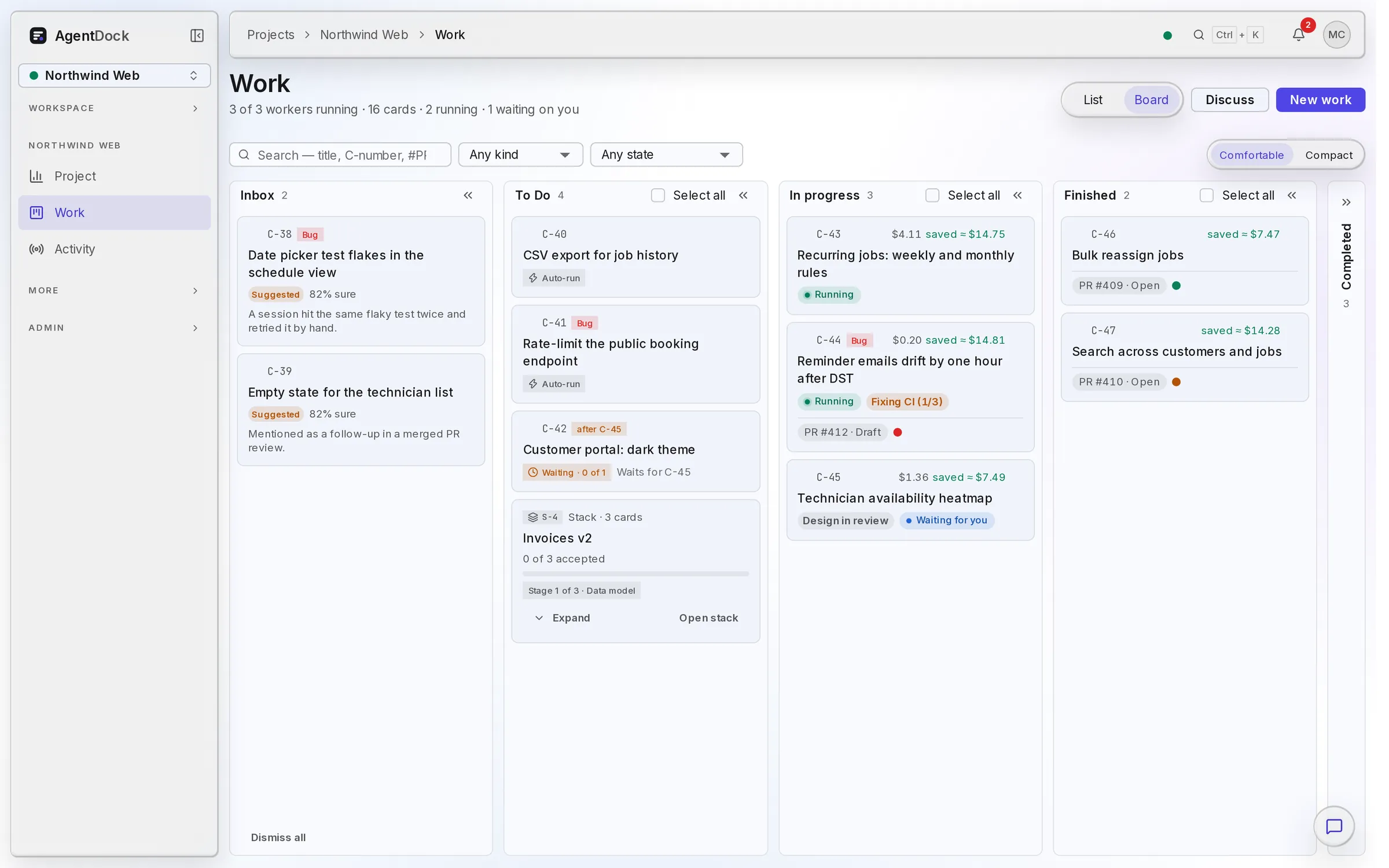Click the card search field
Viewport: 1389px width, 868px height.
(x=340, y=155)
